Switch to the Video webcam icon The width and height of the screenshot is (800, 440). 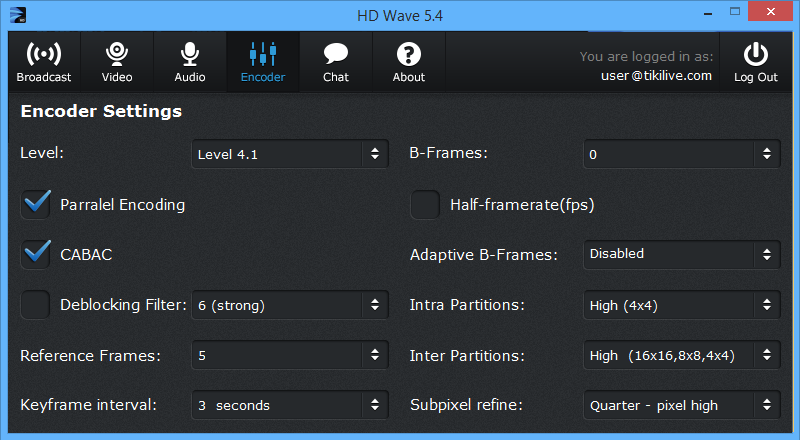tap(117, 54)
